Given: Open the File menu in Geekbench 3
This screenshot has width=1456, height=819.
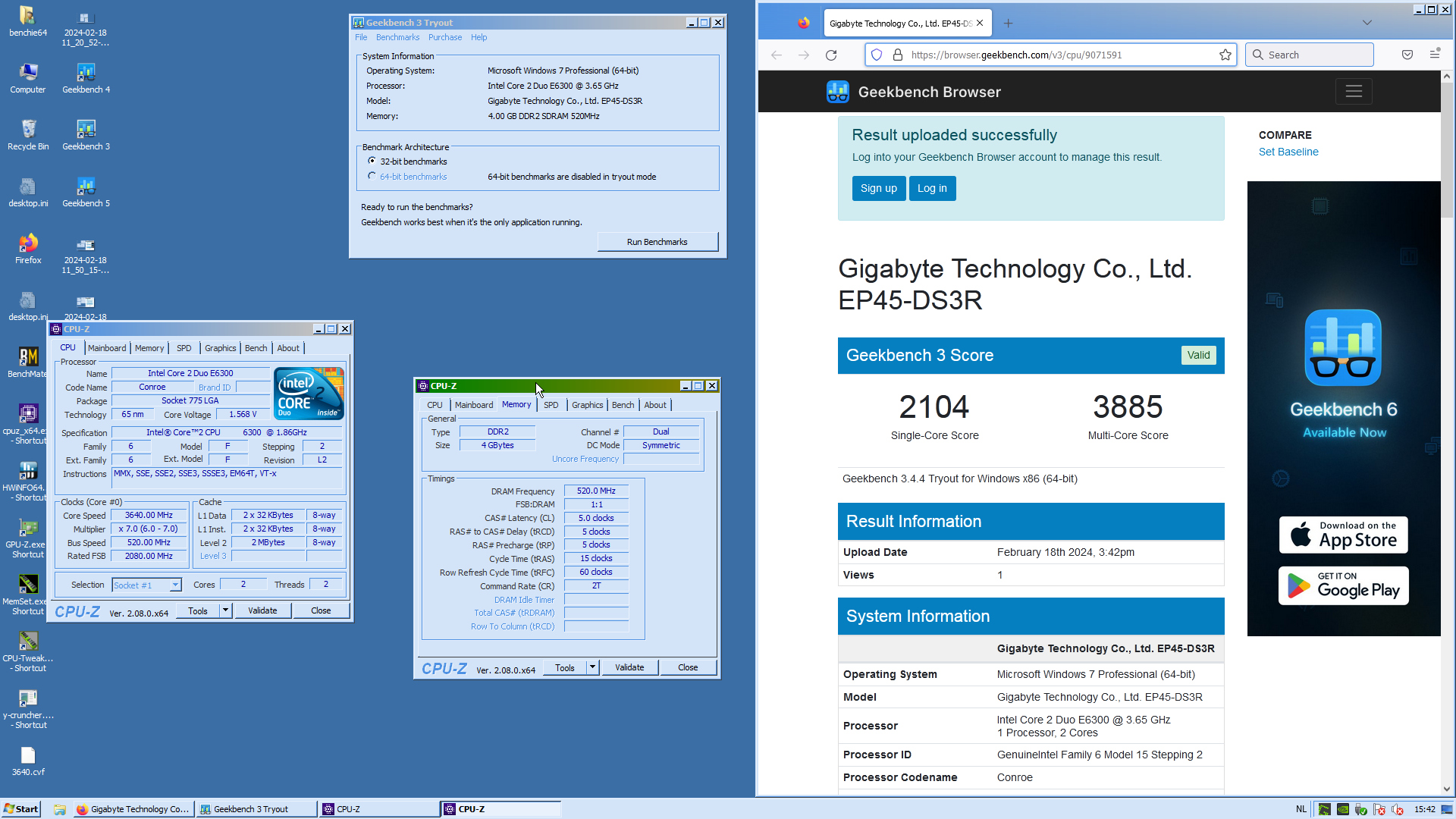Looking at the screenshot, I should [361, 37].
